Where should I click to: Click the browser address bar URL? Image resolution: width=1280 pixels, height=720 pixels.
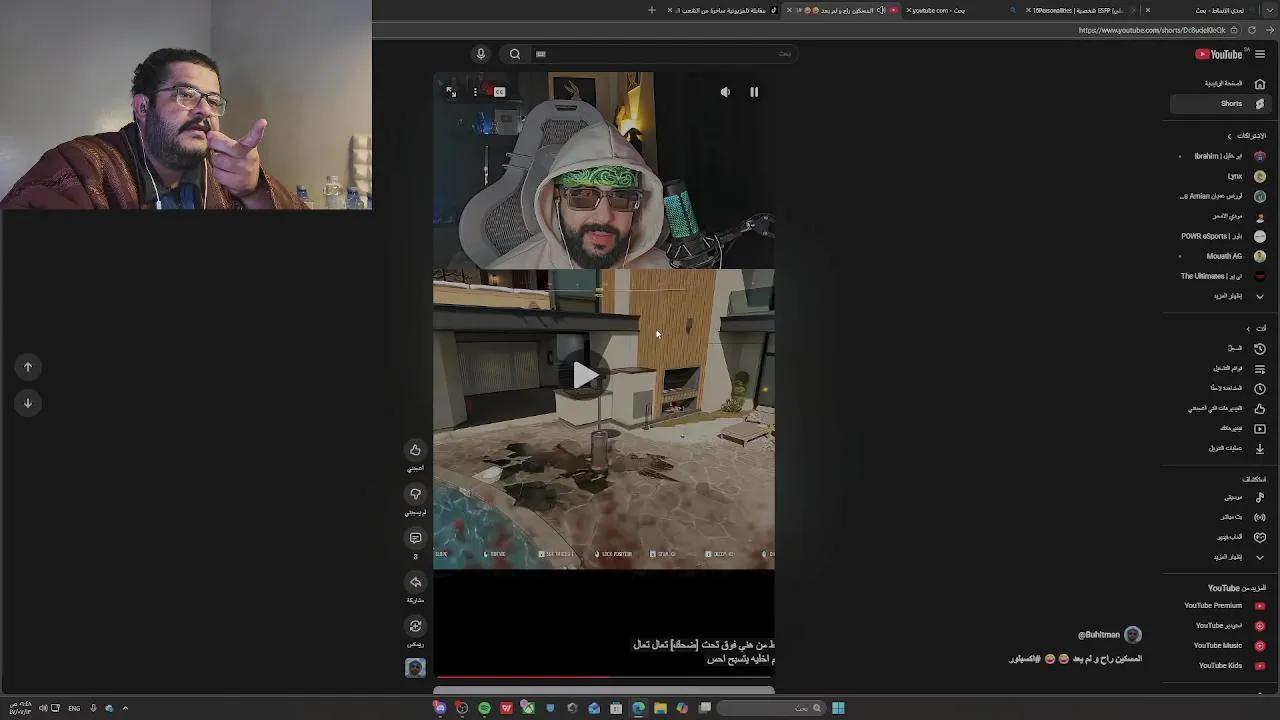point(1150,30)
